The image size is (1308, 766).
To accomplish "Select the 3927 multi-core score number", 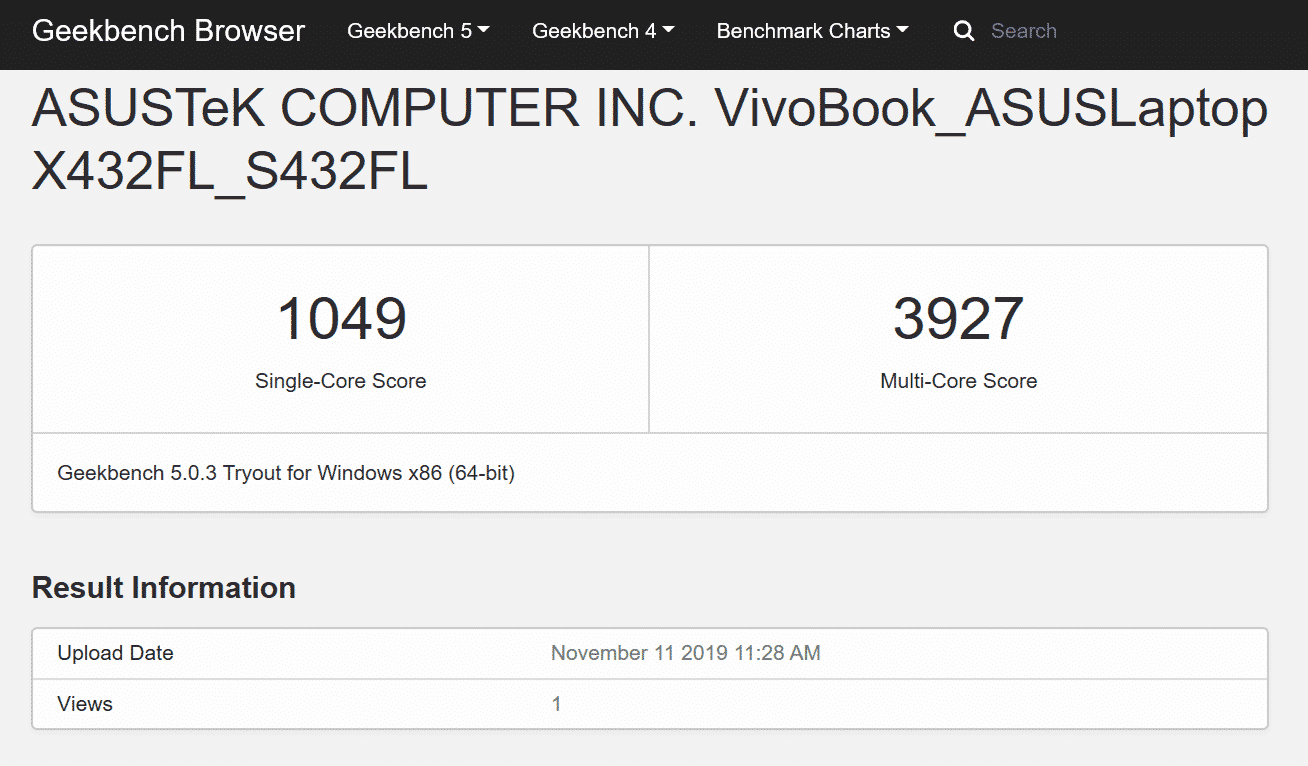I will tap(958, 319).
